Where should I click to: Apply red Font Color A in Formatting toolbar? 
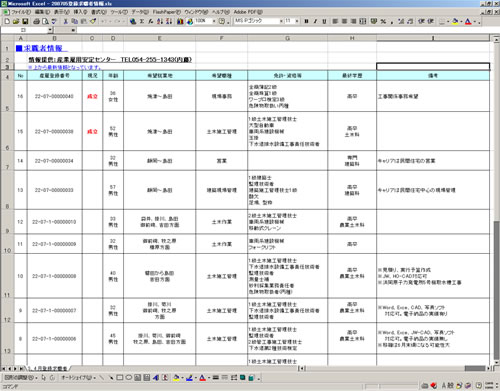[468, 21]
